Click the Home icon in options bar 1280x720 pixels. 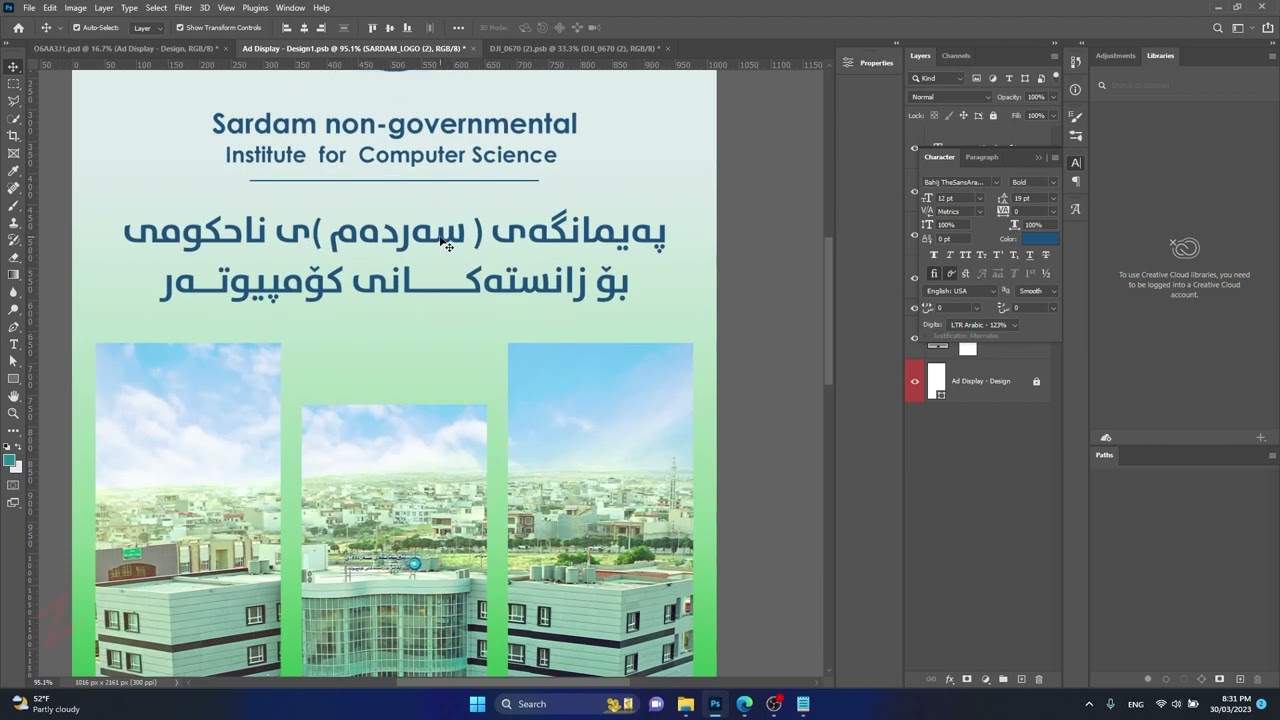click(x=18, y=28)
